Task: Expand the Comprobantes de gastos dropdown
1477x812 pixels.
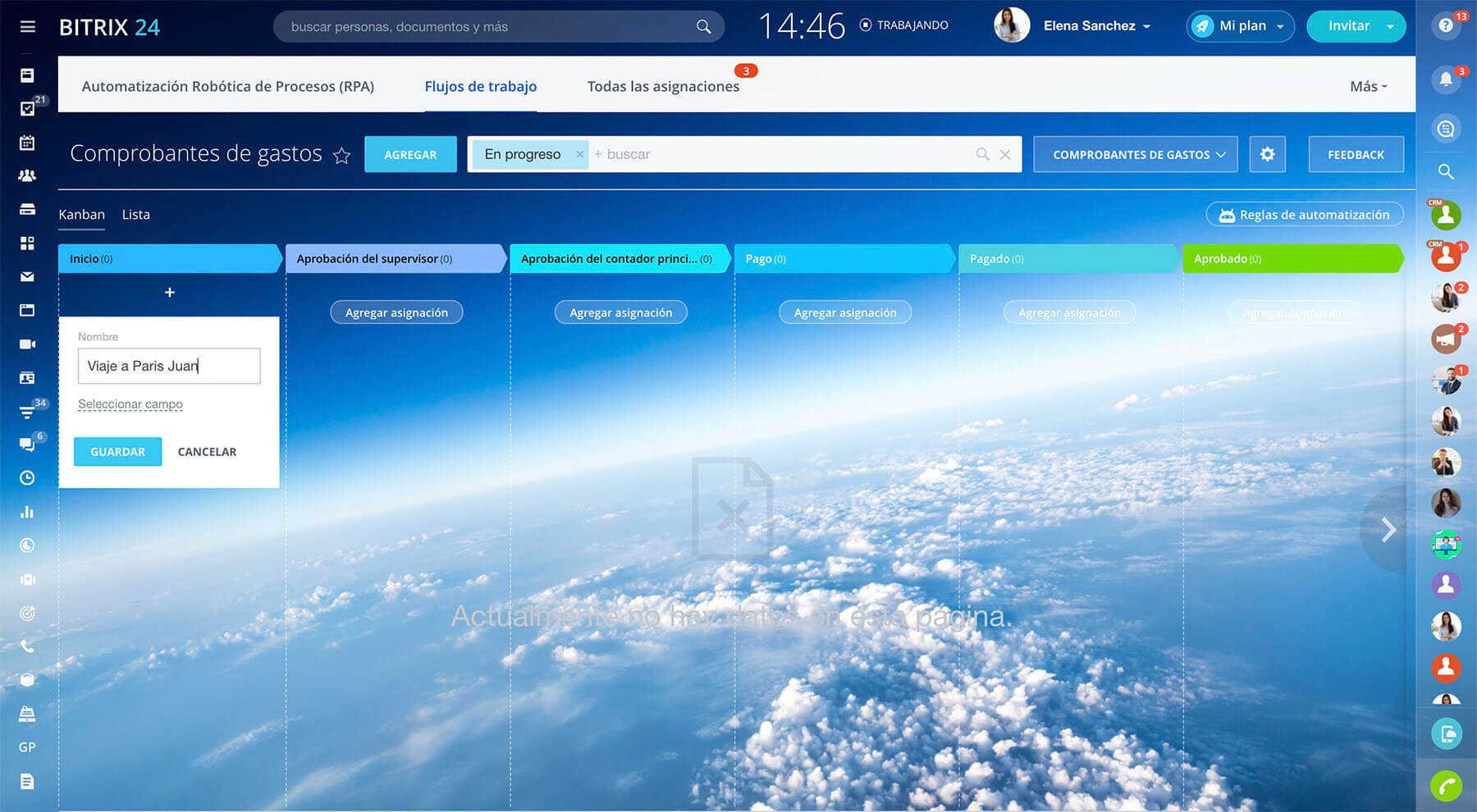Action: pyautogui.click(x=1135, y=154)
